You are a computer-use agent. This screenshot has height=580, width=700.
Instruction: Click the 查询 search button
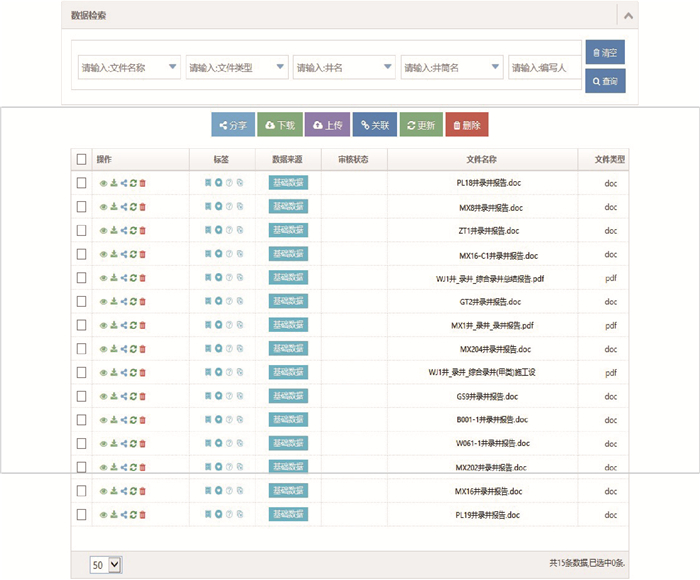click(x=605, y=81)
